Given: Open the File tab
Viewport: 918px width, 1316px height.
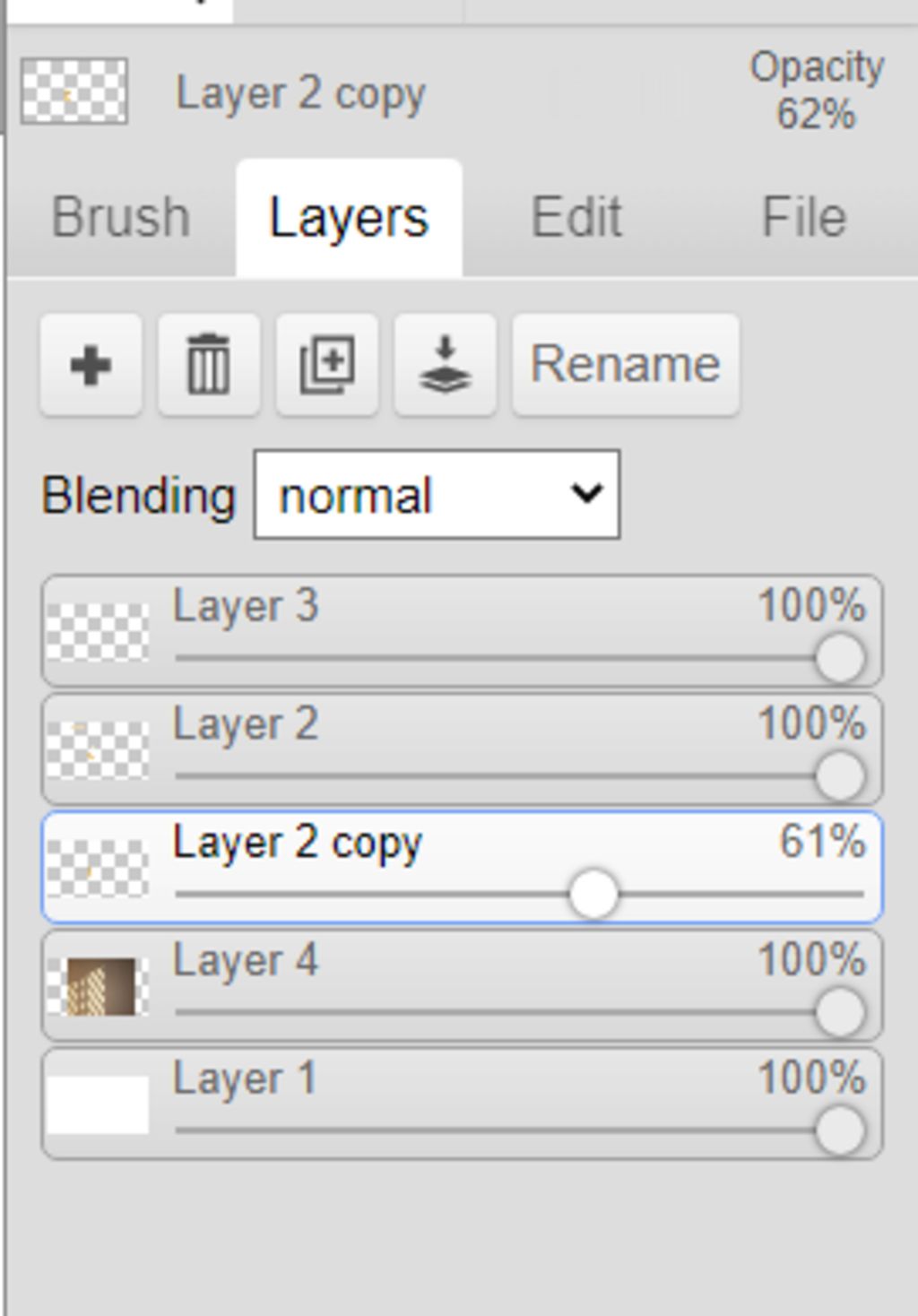Looking at the screenshot, I should pyautogui.click(x=804, y=218).
